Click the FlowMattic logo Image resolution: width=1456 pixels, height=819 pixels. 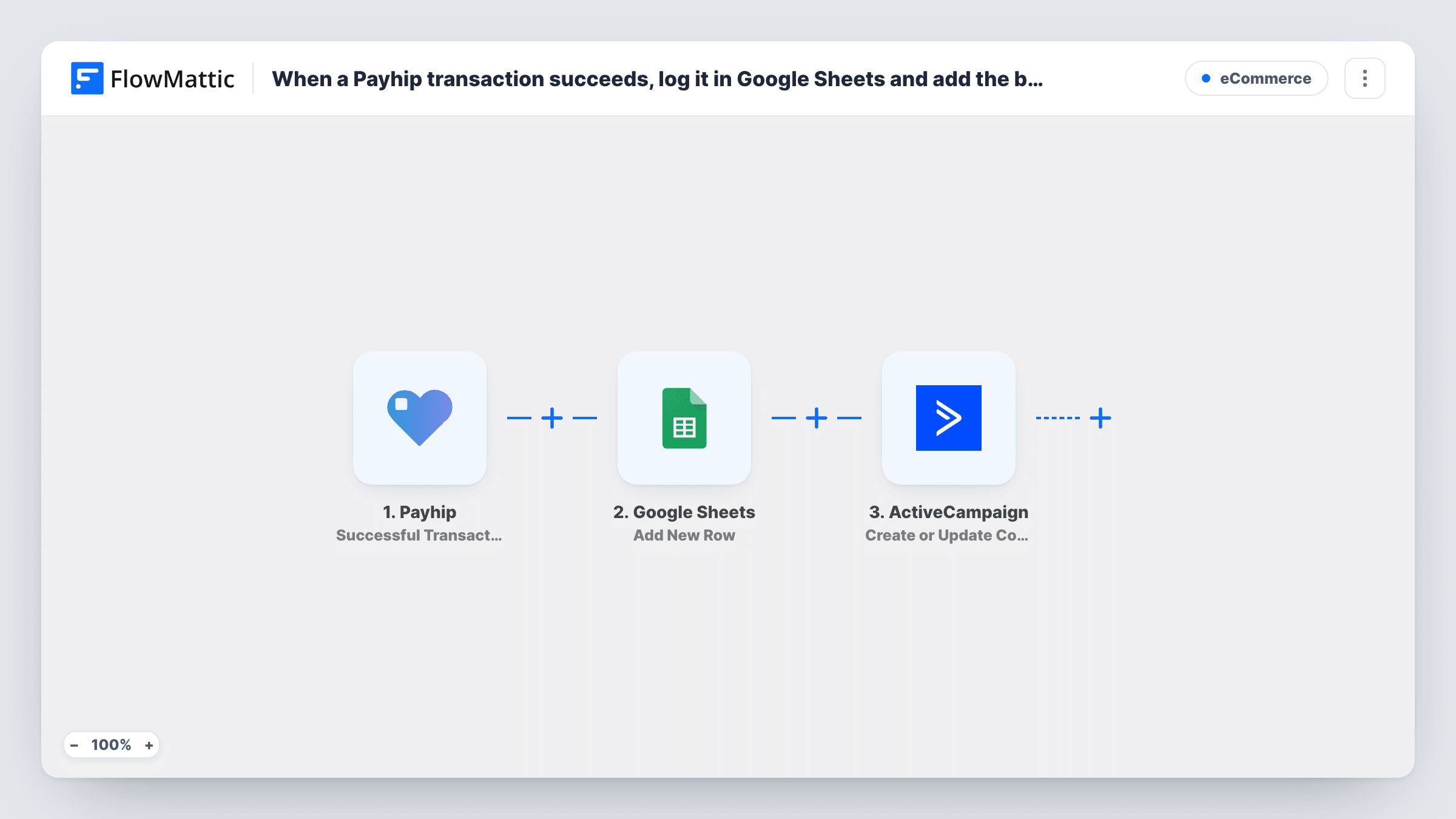click(x=152, y=79)
